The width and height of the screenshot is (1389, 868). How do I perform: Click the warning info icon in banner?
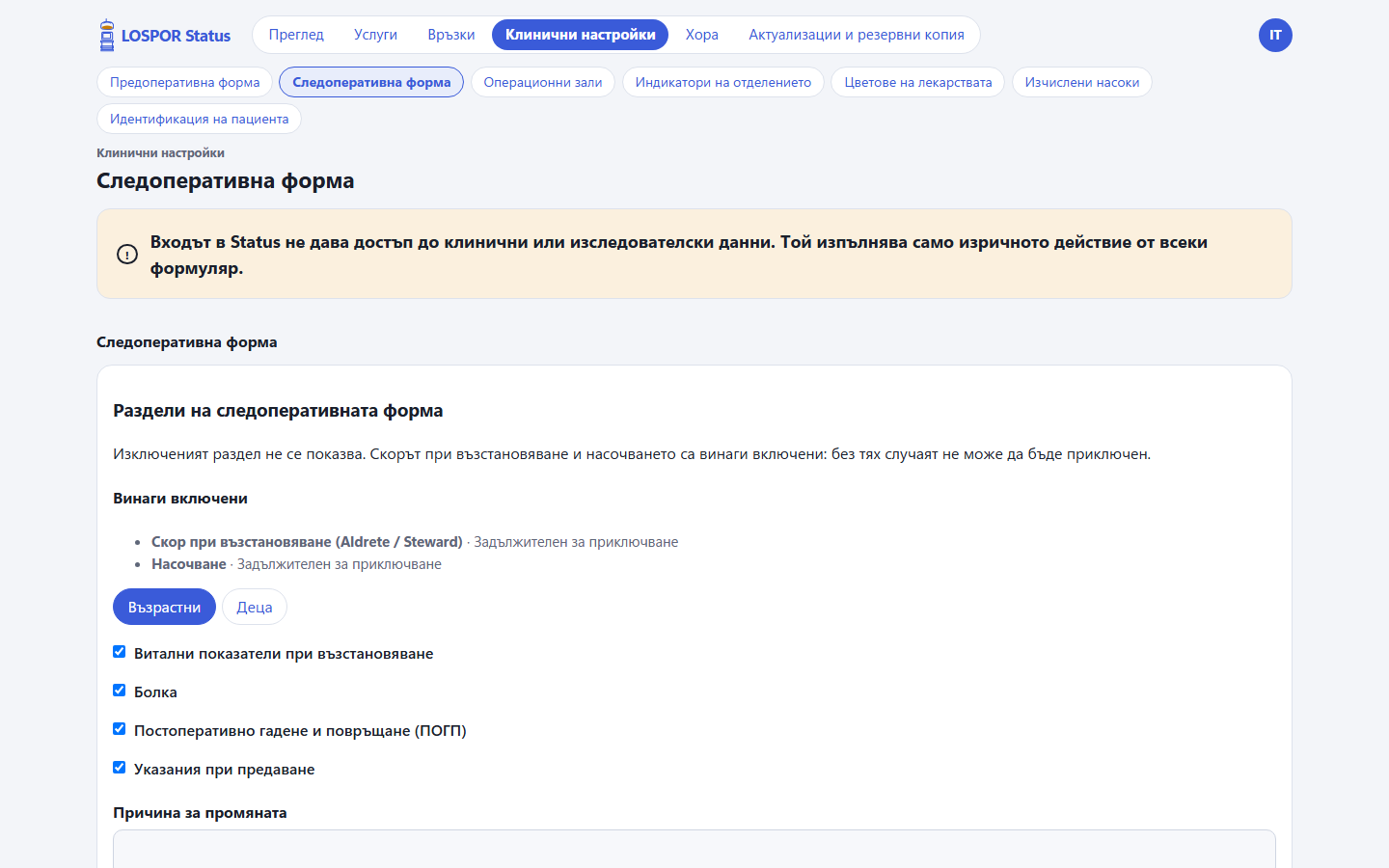(x=127, y=255)
